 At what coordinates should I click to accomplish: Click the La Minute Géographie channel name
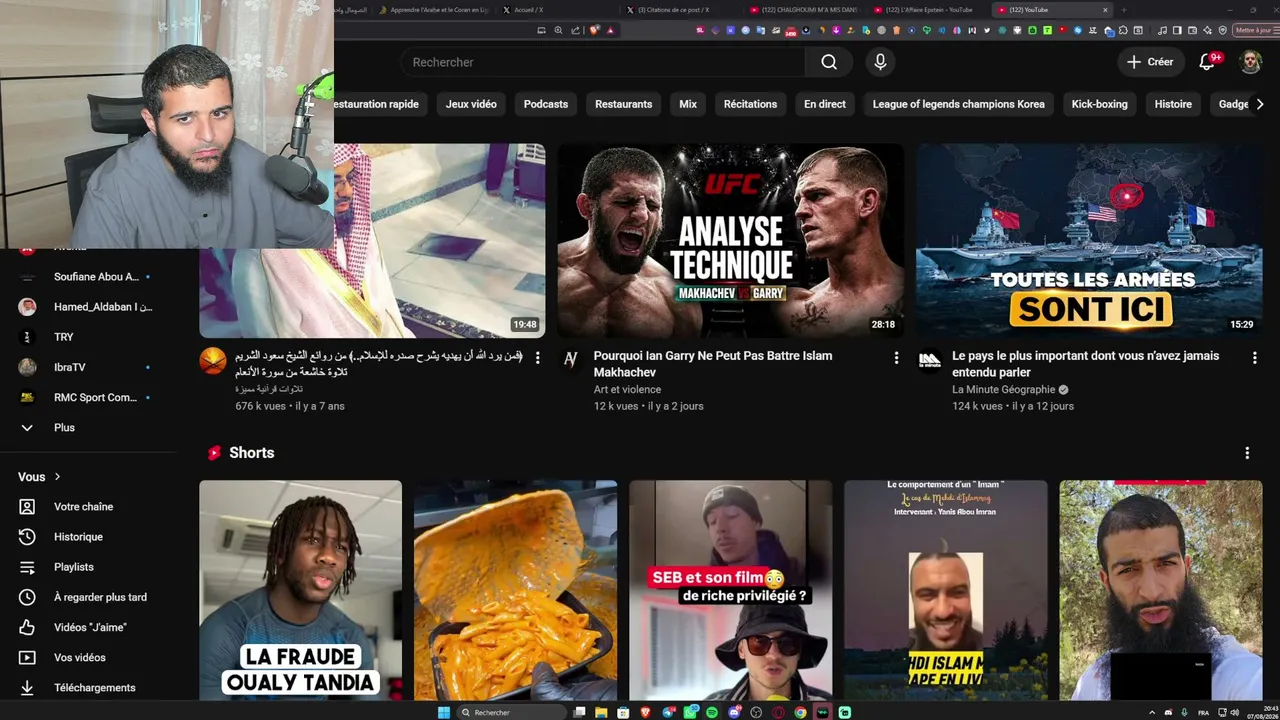pos(1003,390)
